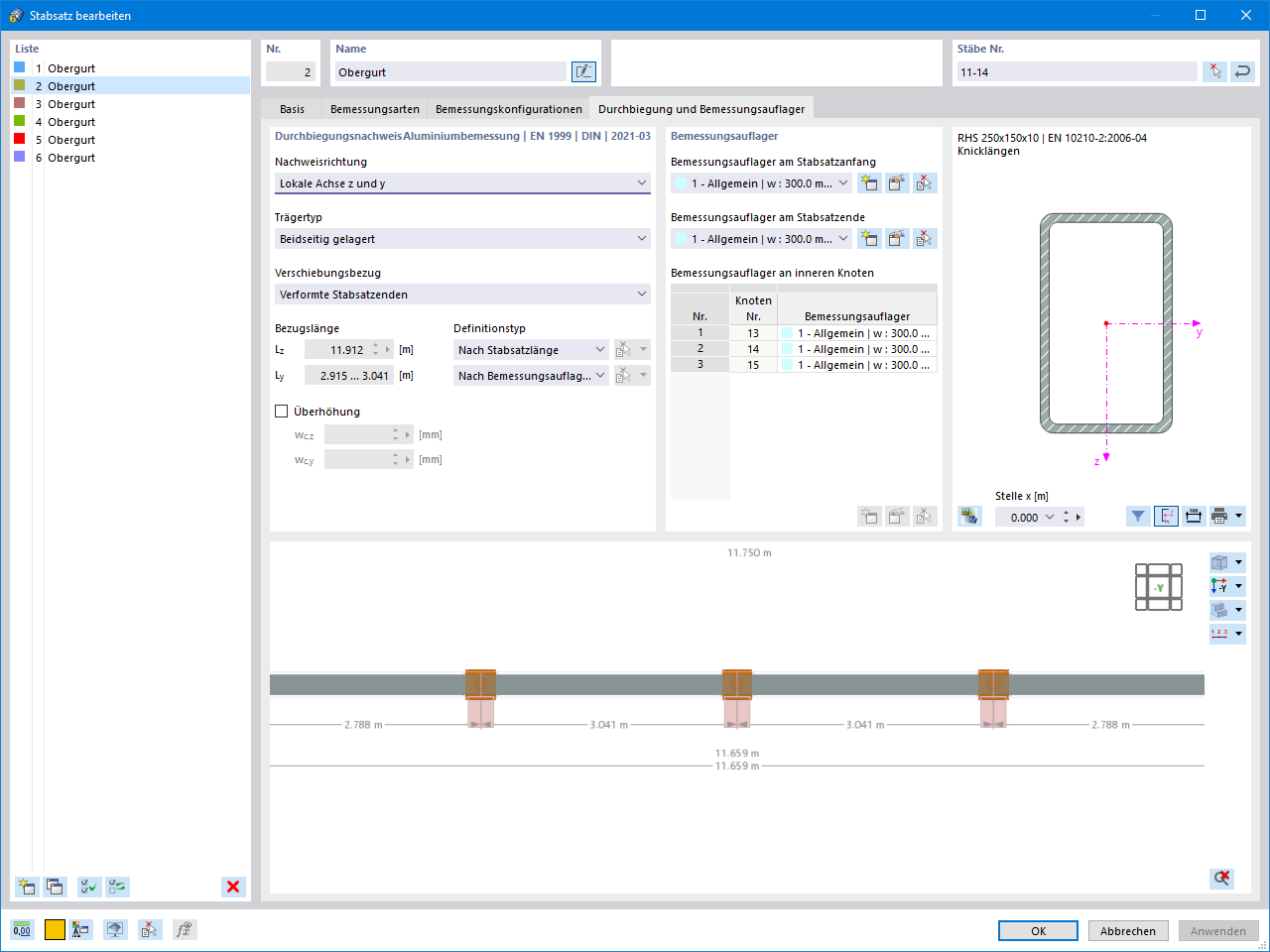This screenshot has height=952, width=1270.
Task: Click the OK button
Action: [x=1038, y=930]
